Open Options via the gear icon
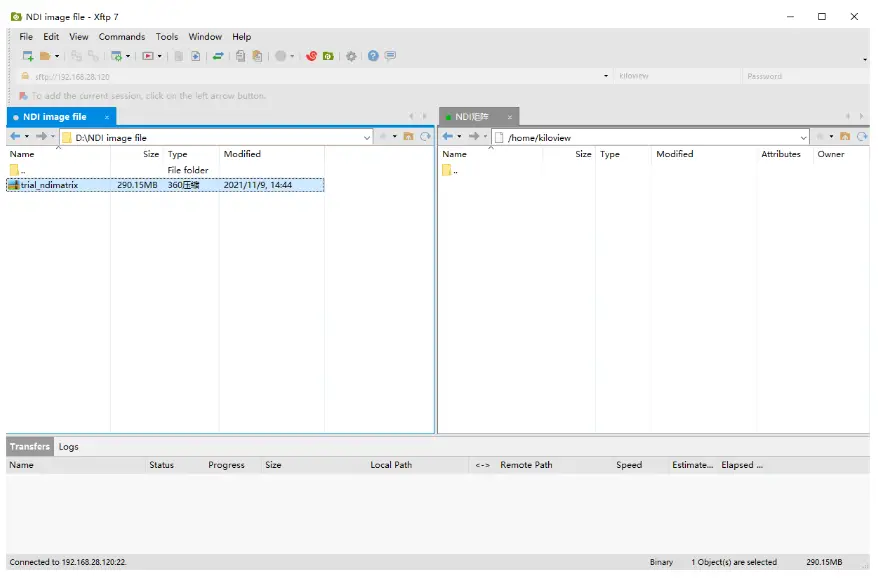The image size is (878, 581). [x=351, y=56]
